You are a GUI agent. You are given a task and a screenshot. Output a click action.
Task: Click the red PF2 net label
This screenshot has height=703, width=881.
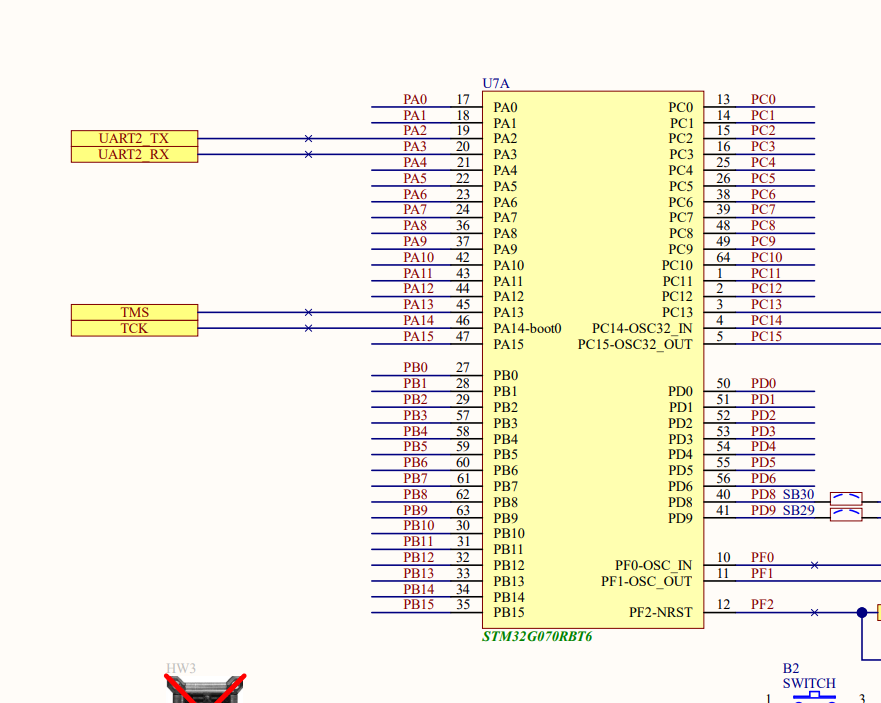coord(762,605)
